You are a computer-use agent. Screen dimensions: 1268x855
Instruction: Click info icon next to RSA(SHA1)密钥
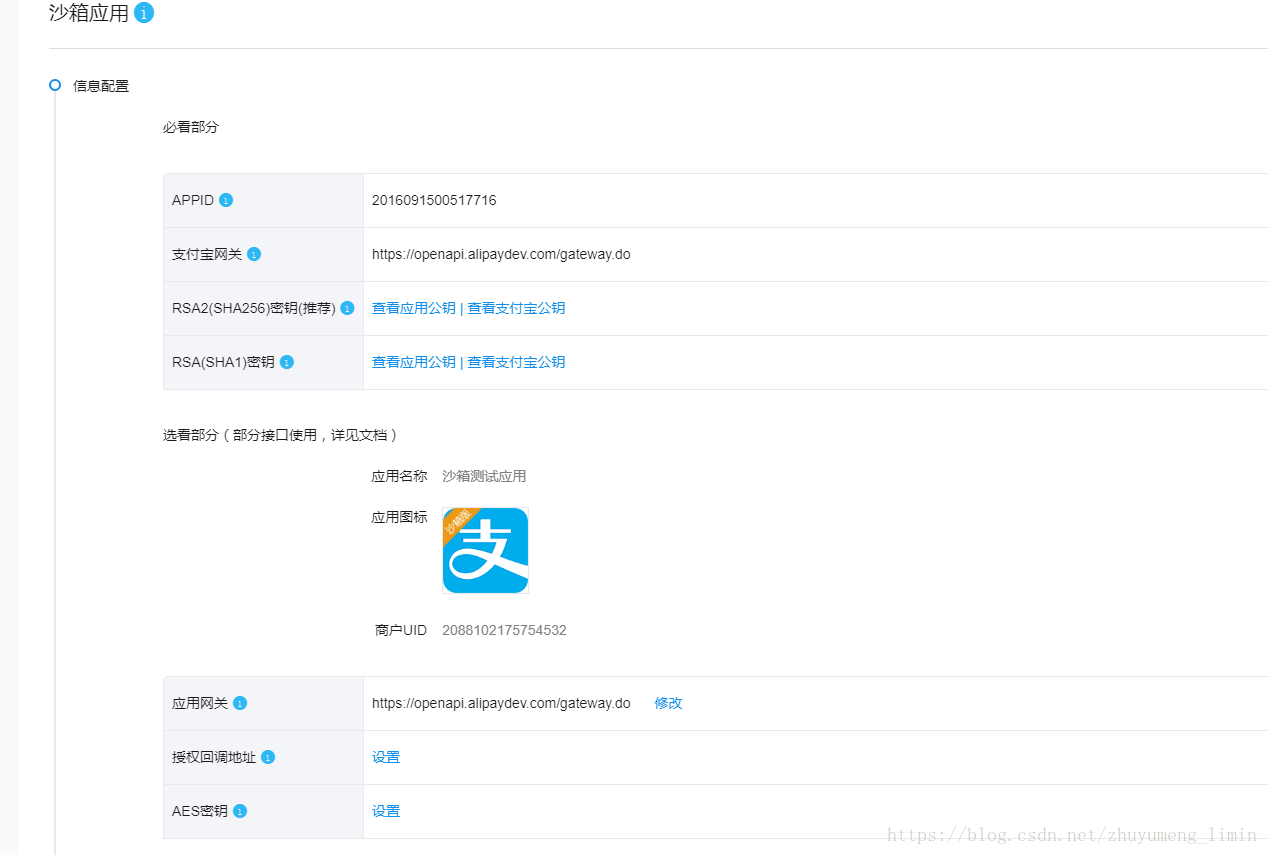(x=287, y=362)
